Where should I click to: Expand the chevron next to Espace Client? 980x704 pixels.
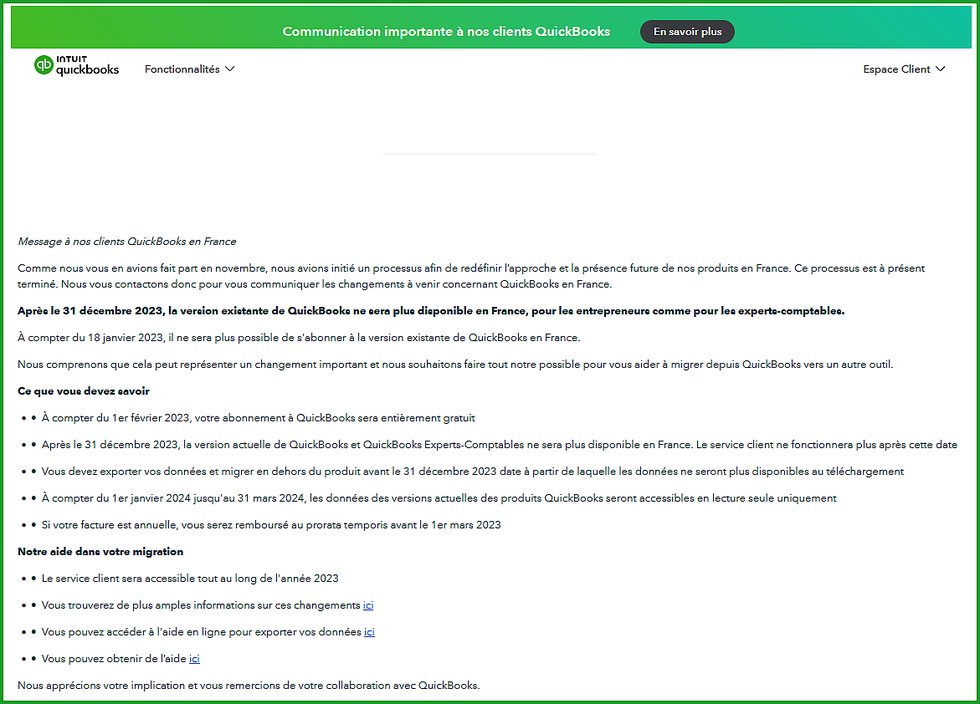point(940,69)
